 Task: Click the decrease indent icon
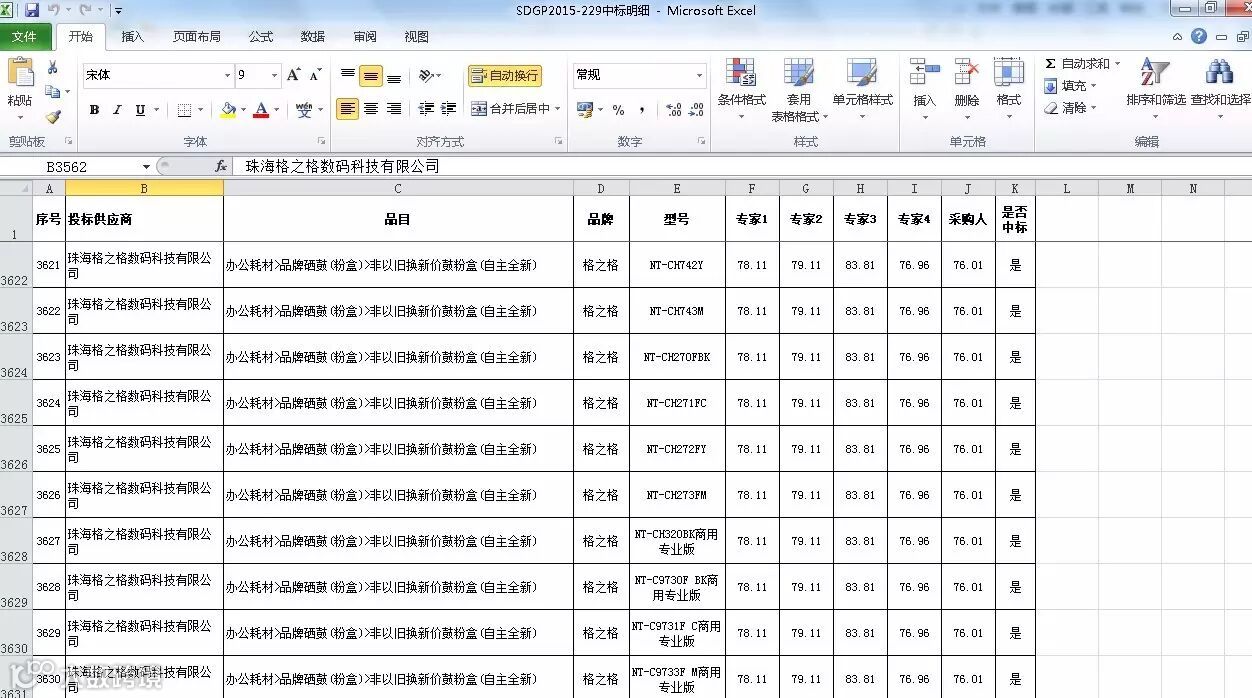point(427,109)
